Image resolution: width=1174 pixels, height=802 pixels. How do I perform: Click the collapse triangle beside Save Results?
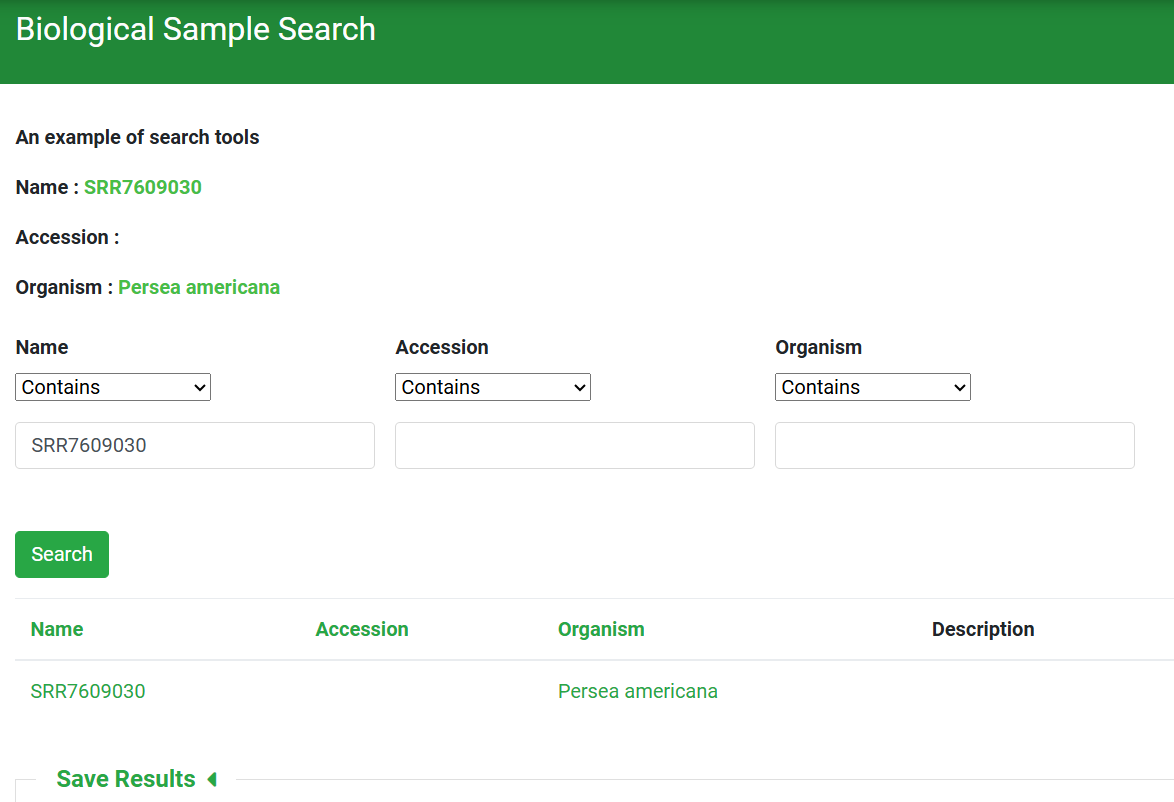[211, 779]
